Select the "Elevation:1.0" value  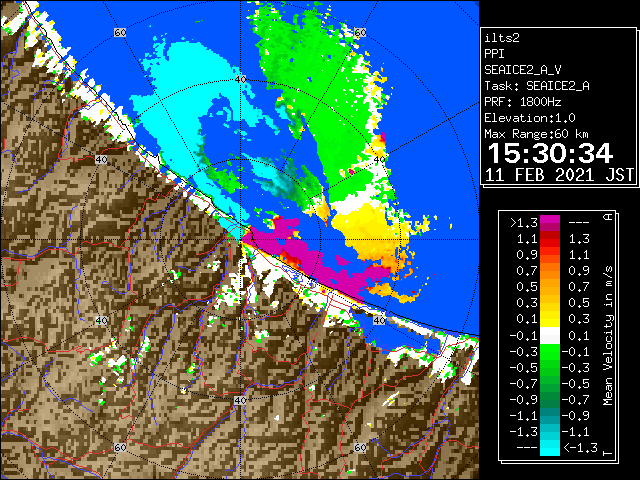[530, 118]
